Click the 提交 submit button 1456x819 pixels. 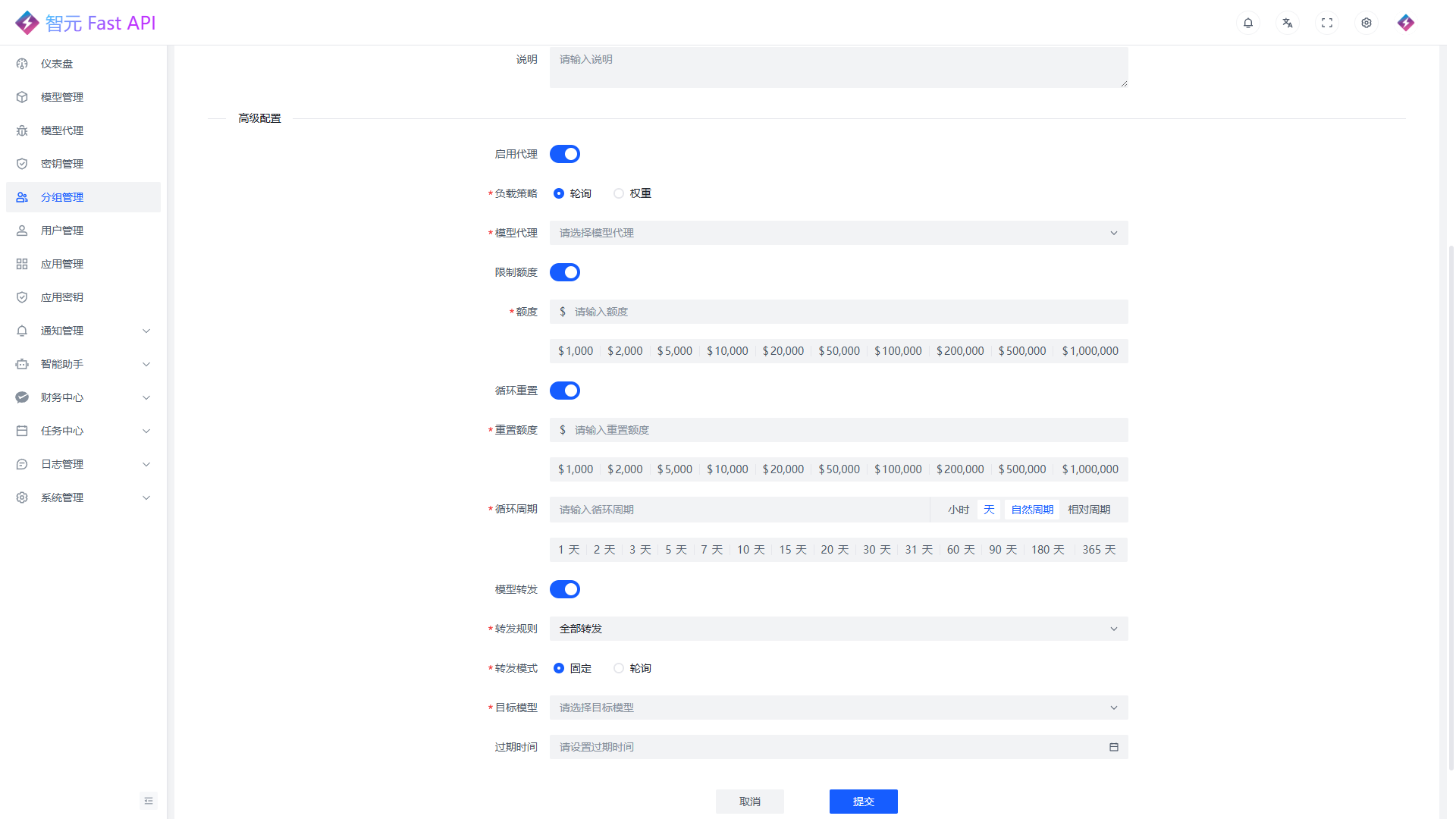point(863,802)
